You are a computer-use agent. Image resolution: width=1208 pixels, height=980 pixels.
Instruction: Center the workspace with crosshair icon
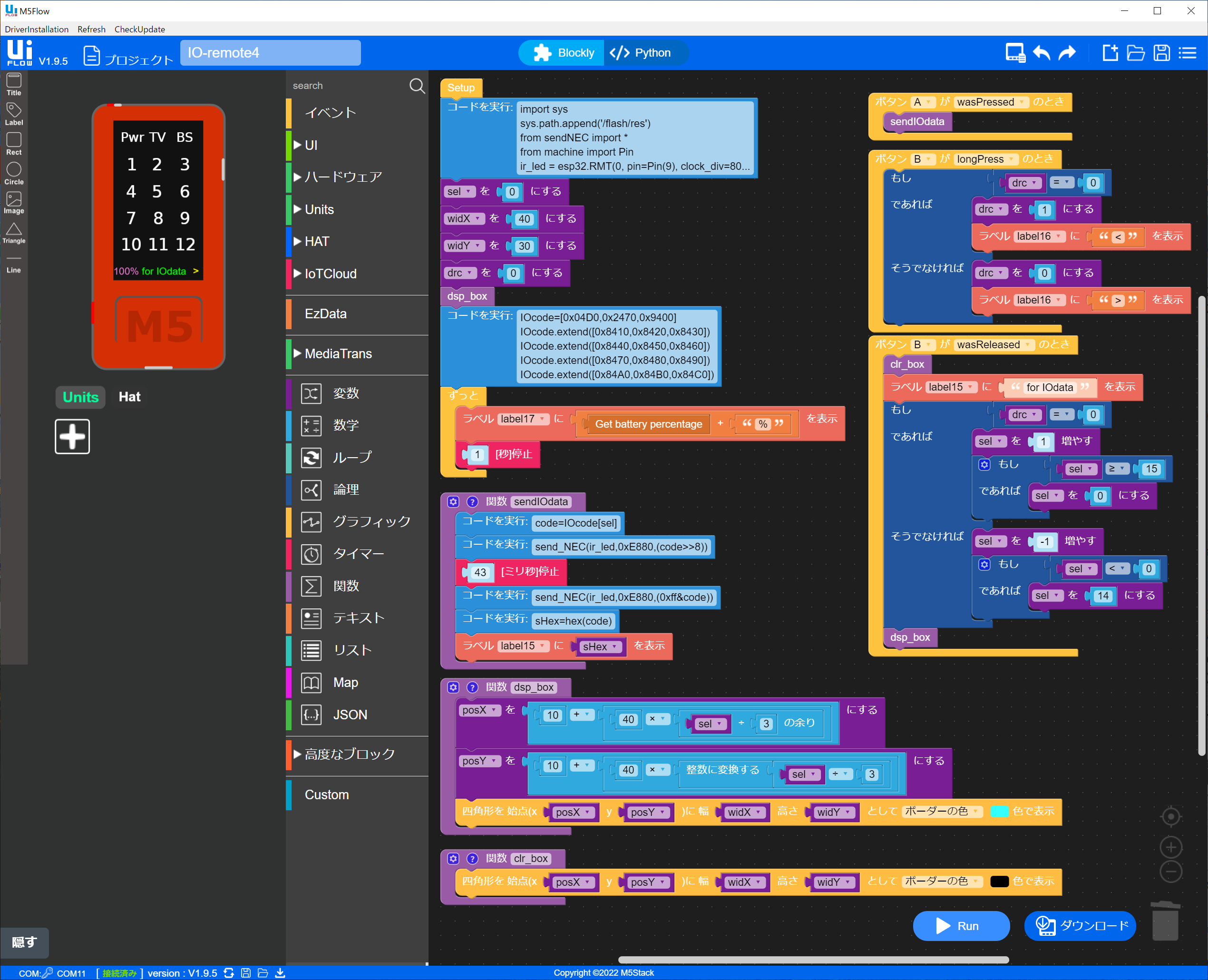[x=1171, y=816]
